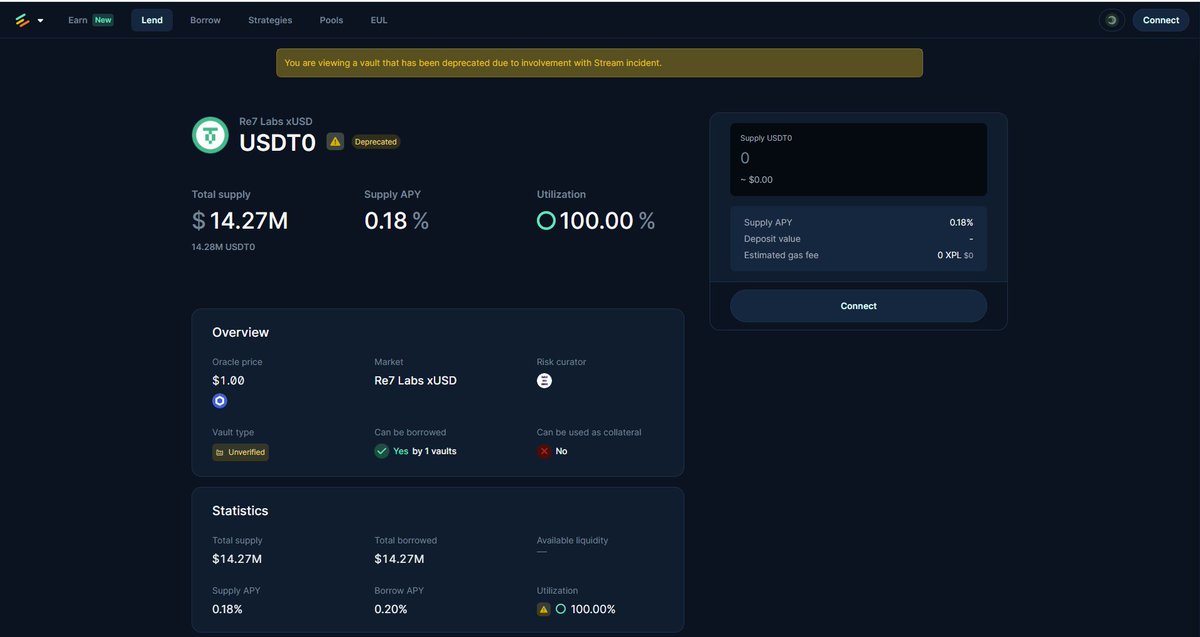Click the Euler logo icon
Viewport: 1200px width, 637px height.
click(22, 20)
